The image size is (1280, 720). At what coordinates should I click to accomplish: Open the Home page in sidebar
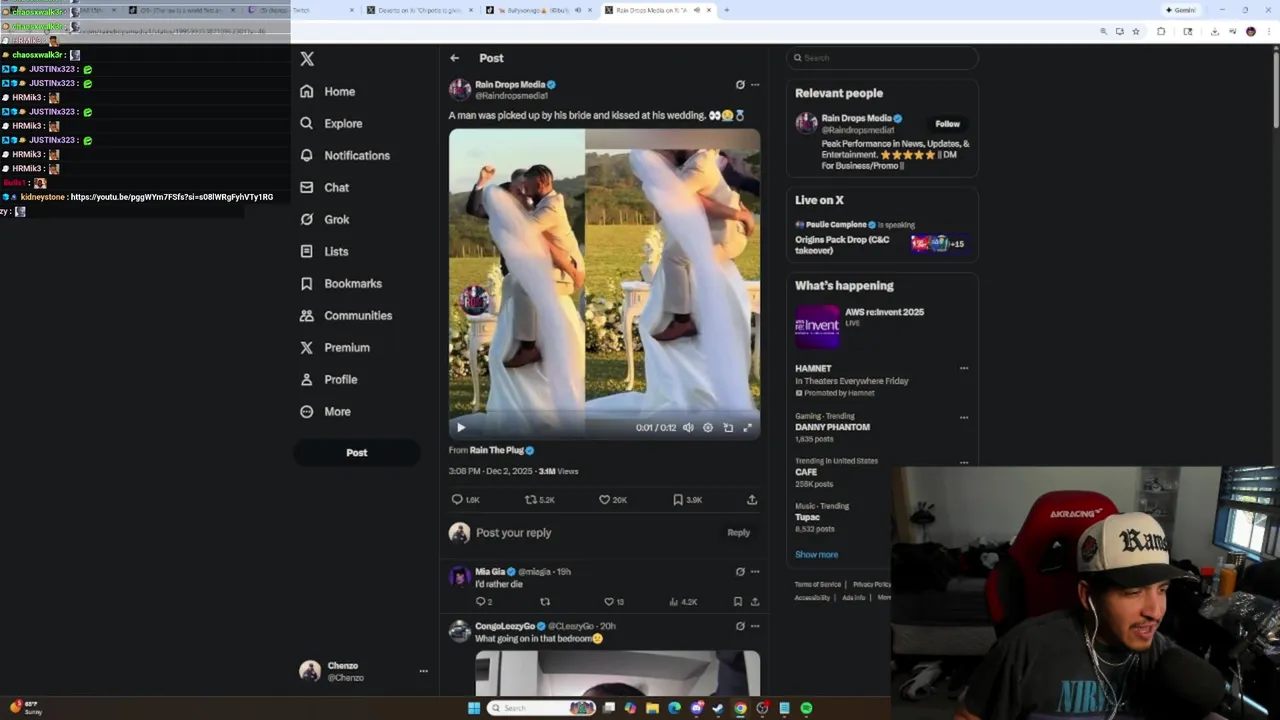(328, 91)
